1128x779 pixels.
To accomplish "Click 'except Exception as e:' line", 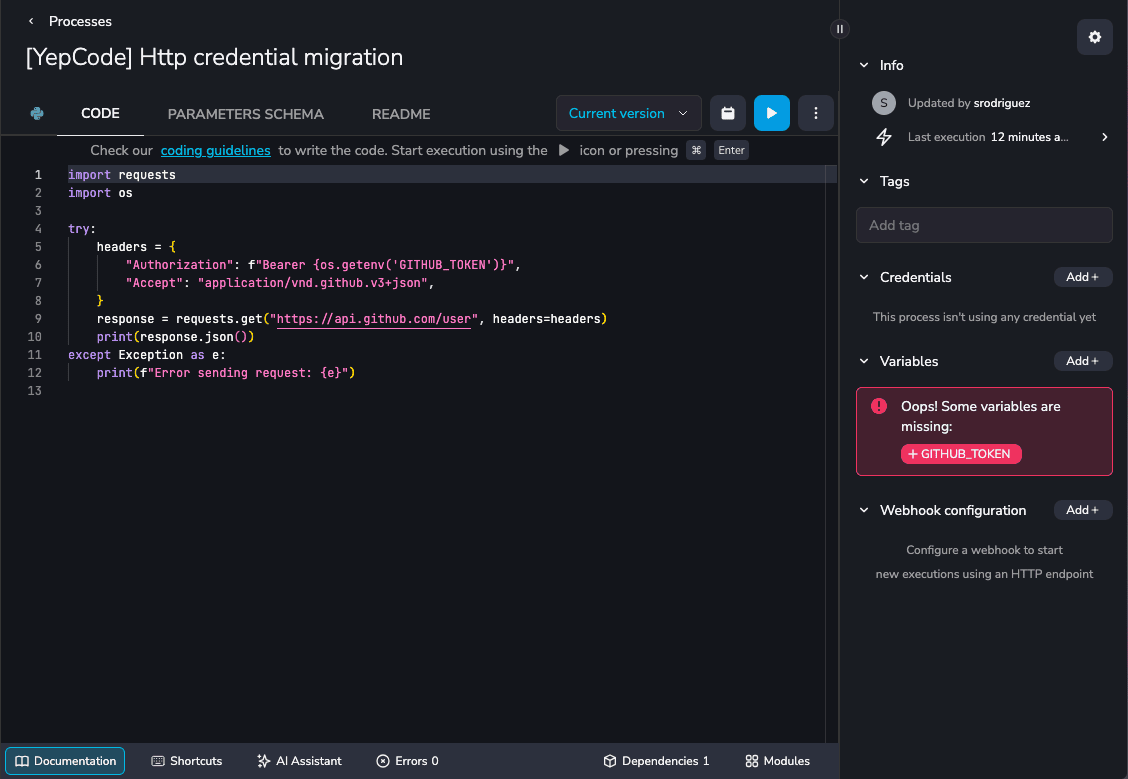I will pos(147,355).
